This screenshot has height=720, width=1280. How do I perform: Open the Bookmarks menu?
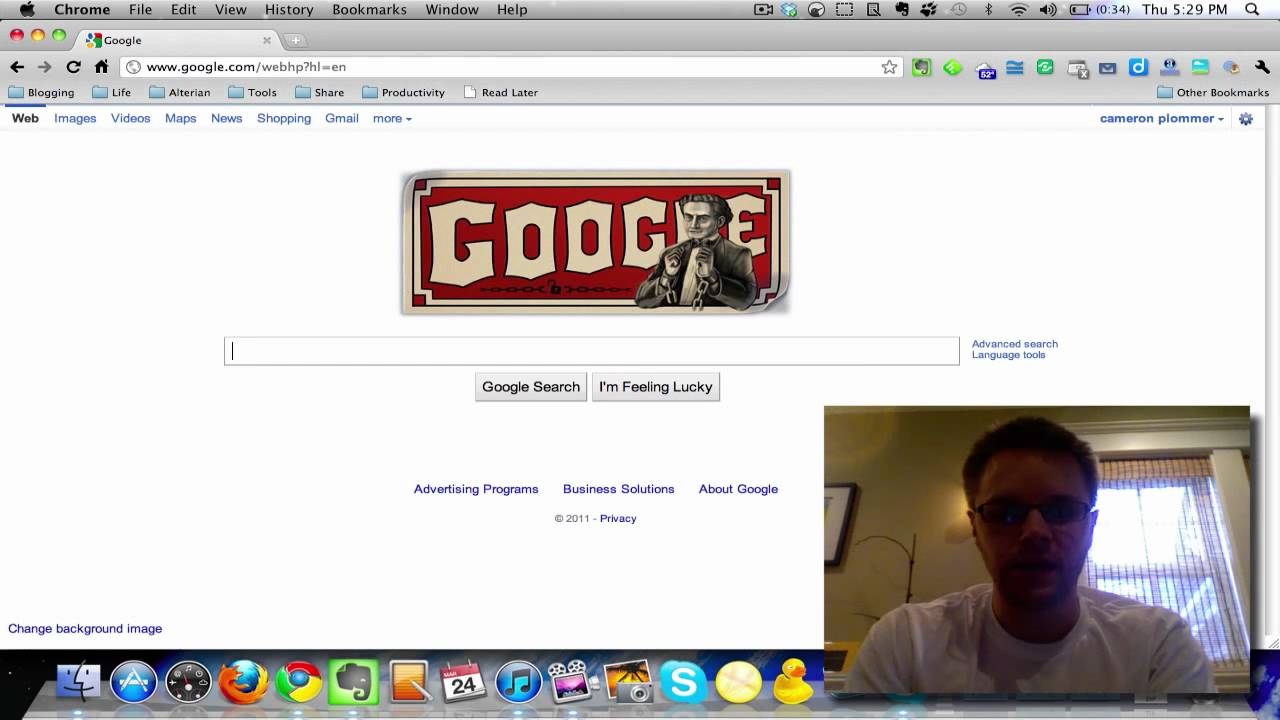click(369, 10)
